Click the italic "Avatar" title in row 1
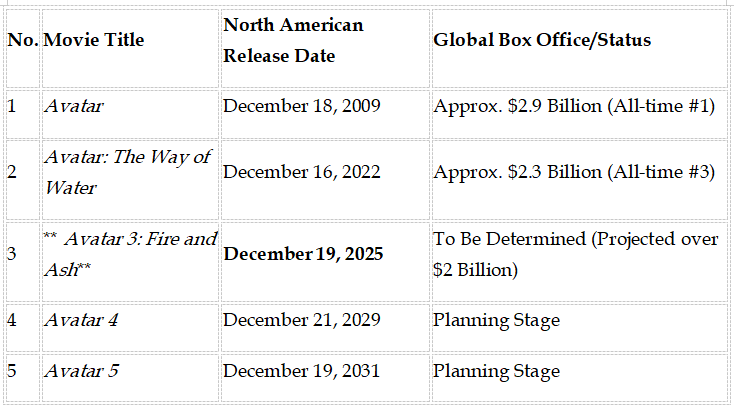The image size is (734, 408). [75, 105]
